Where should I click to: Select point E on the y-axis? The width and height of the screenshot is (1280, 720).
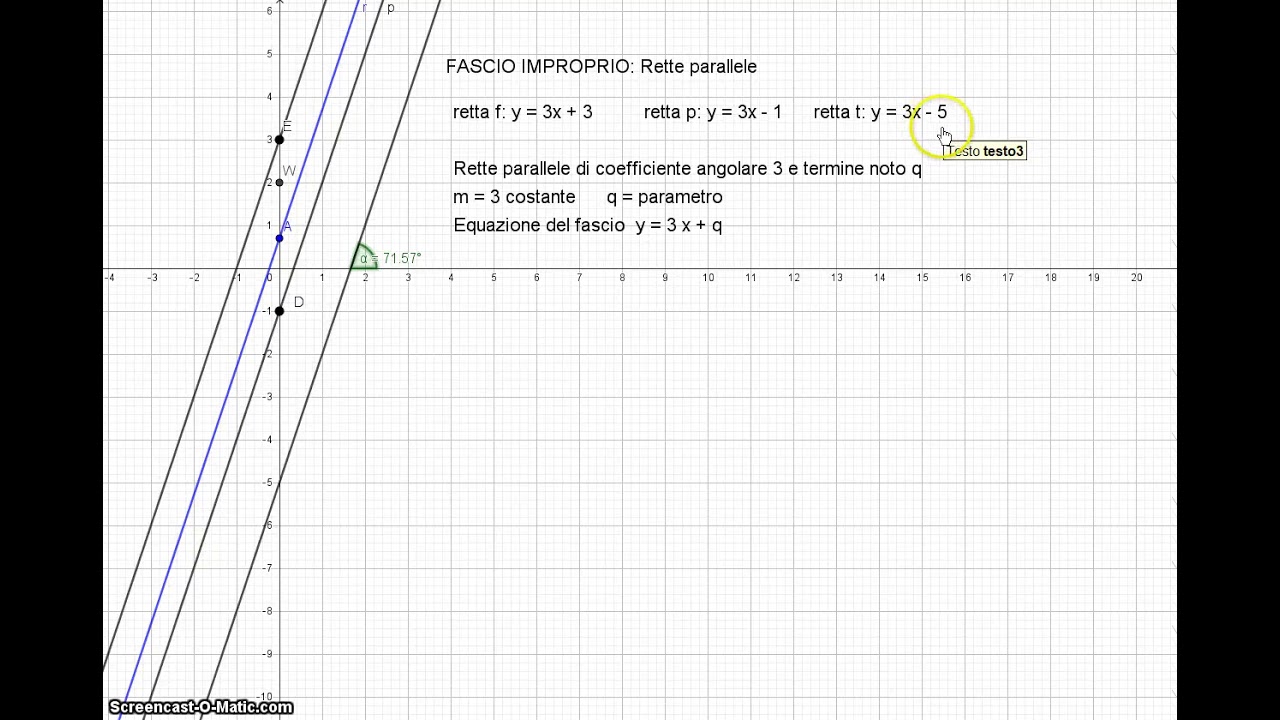[279, 139]
